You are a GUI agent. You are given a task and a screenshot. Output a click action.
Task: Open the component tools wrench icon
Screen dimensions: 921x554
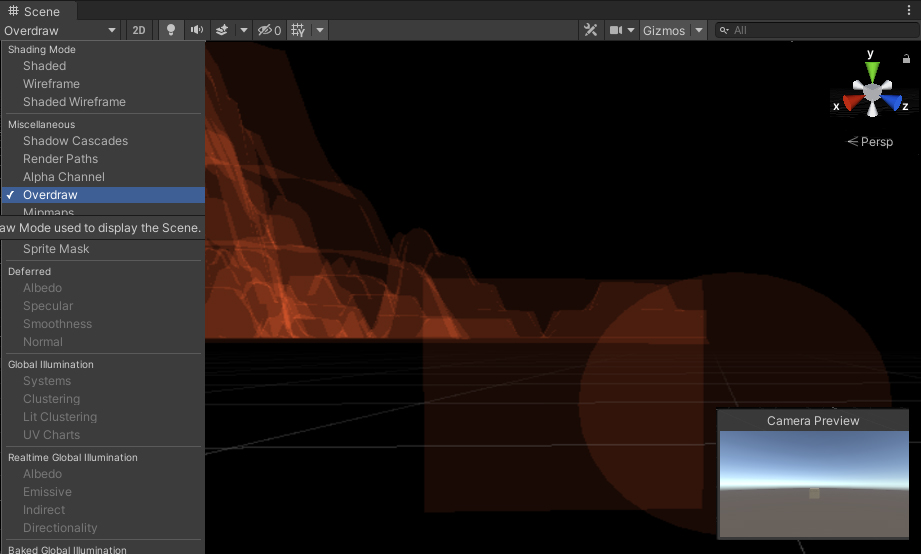591,30
